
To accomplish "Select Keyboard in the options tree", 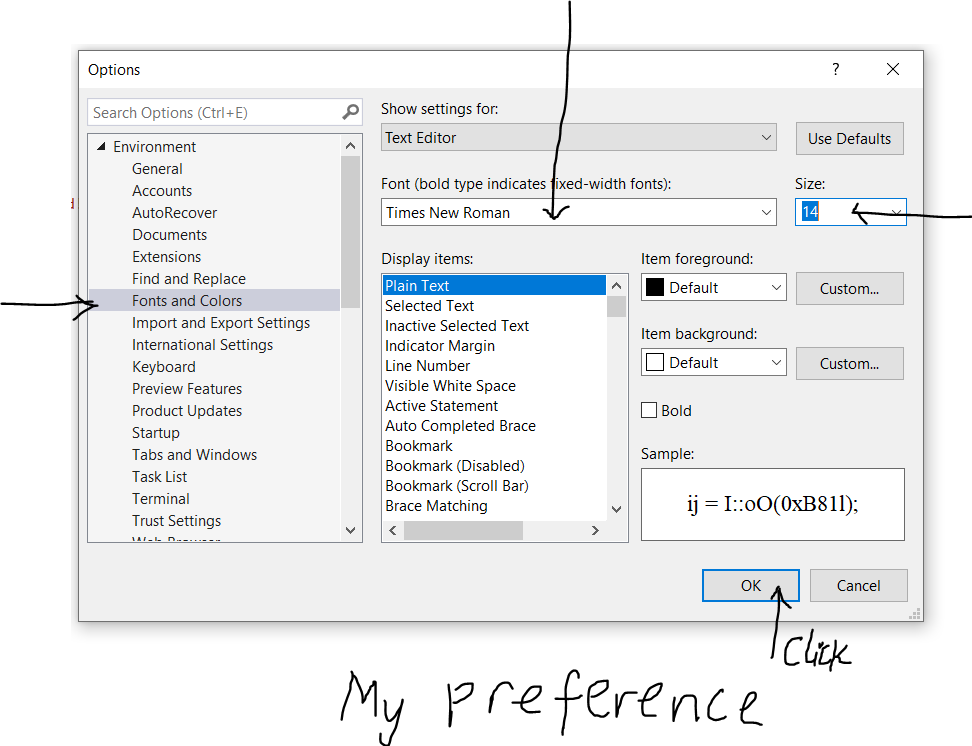I will pyautogui.click(x=164, y=366).
